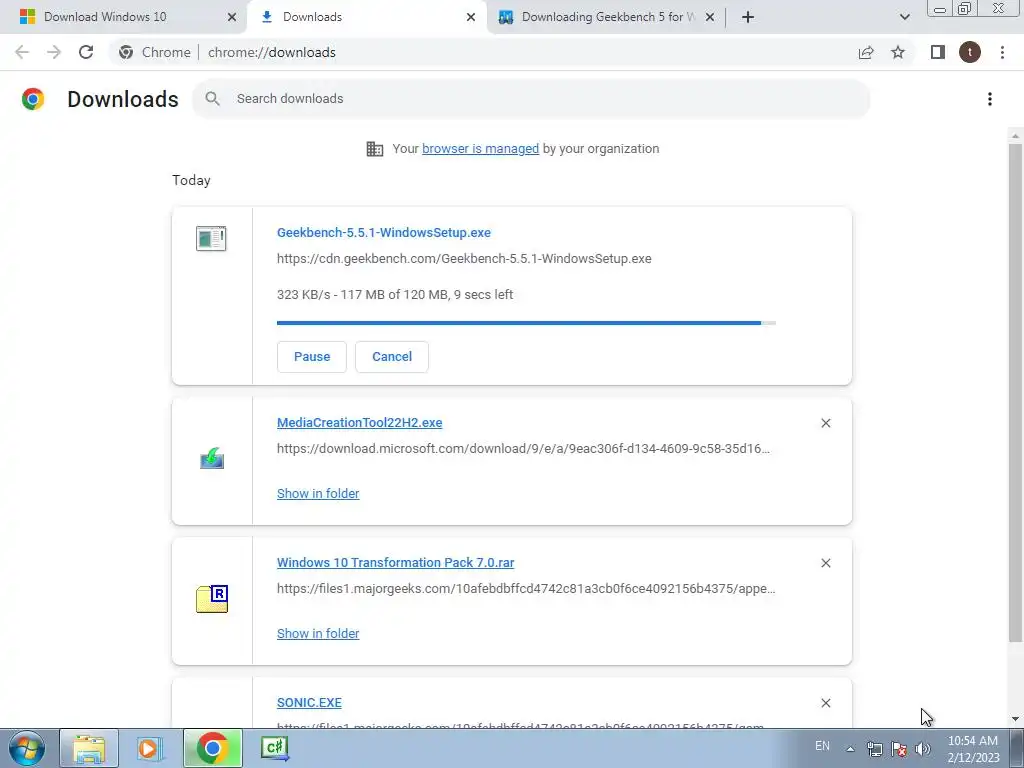Open Chrome's three-dot menu
Screen dimensions: 1024x768
[1002, 52]
